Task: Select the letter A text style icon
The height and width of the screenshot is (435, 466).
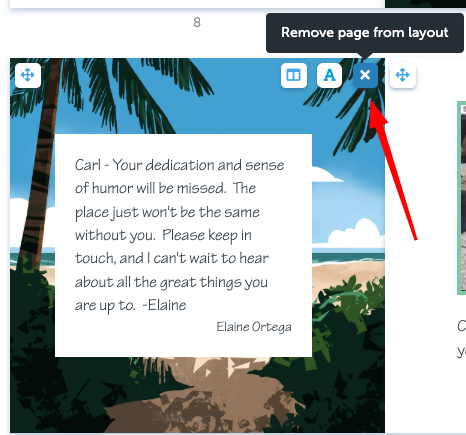Action: (x=329, y=75)
